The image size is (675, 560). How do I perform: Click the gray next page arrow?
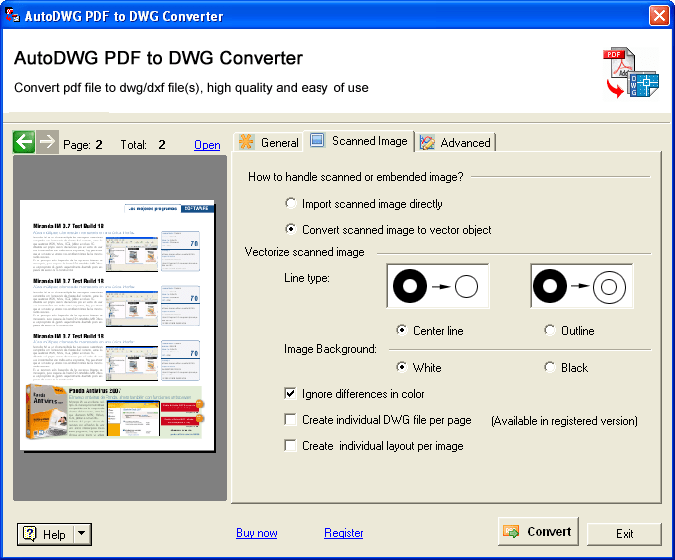click(47, 142)
